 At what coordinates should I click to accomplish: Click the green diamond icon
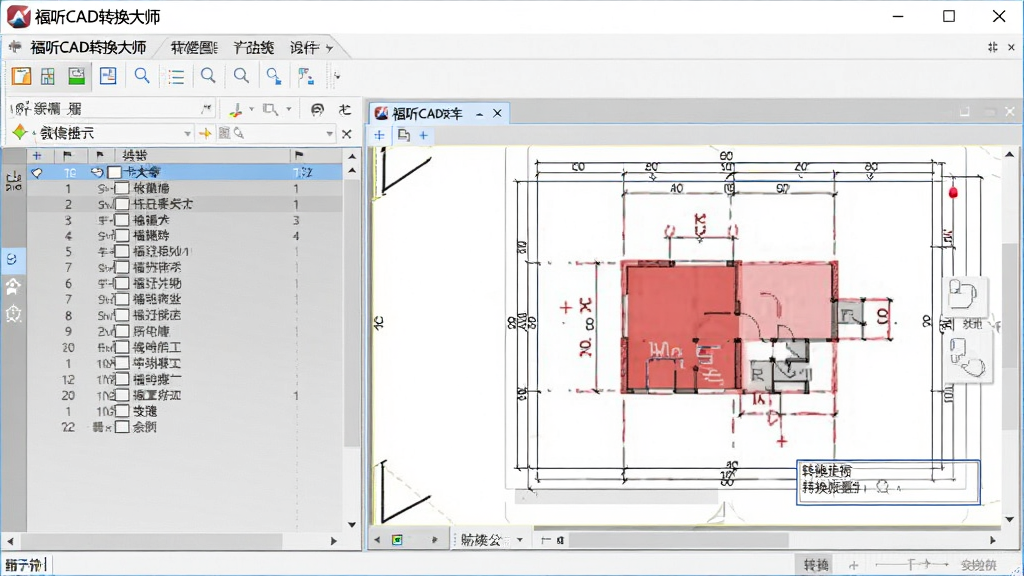tap(20, 133)
